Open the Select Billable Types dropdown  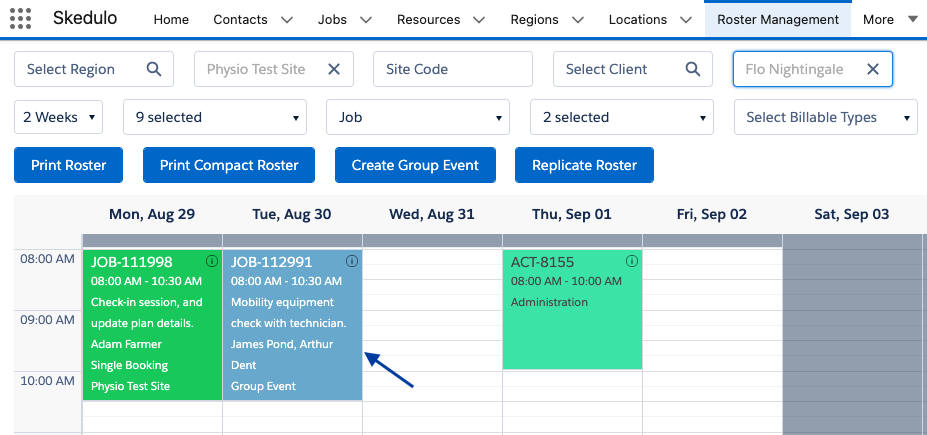click(826, 117)
